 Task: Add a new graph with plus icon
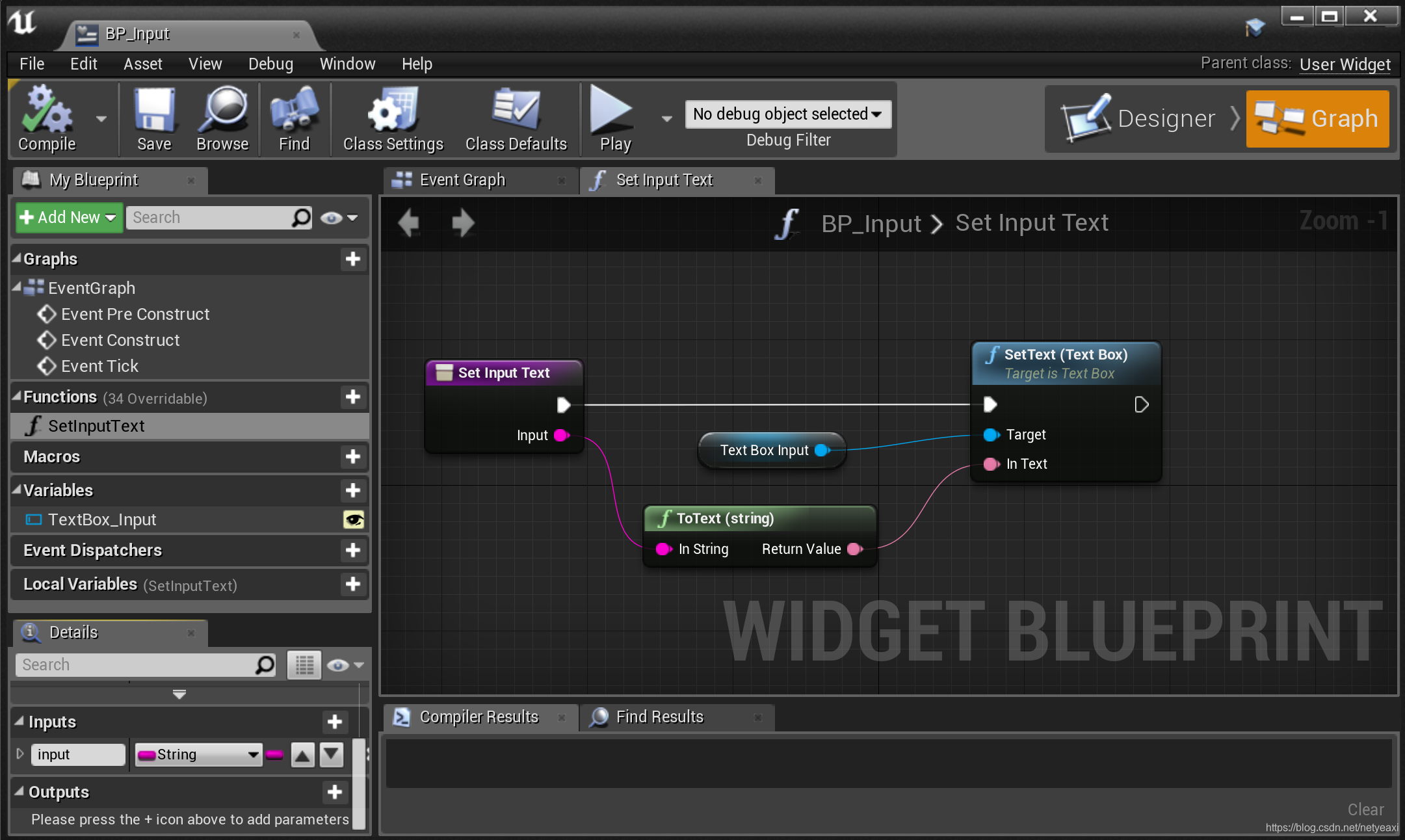[x=353, y=259]
